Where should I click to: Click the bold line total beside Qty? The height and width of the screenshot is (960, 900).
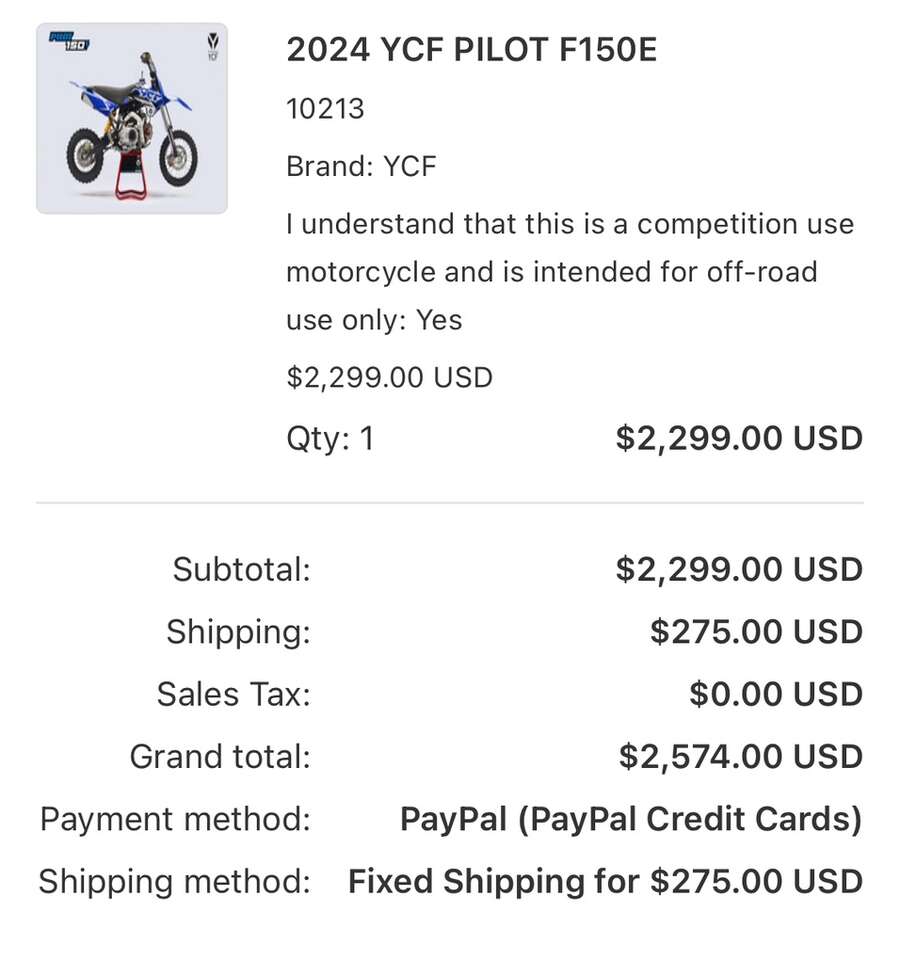click(x=738, y=438)
